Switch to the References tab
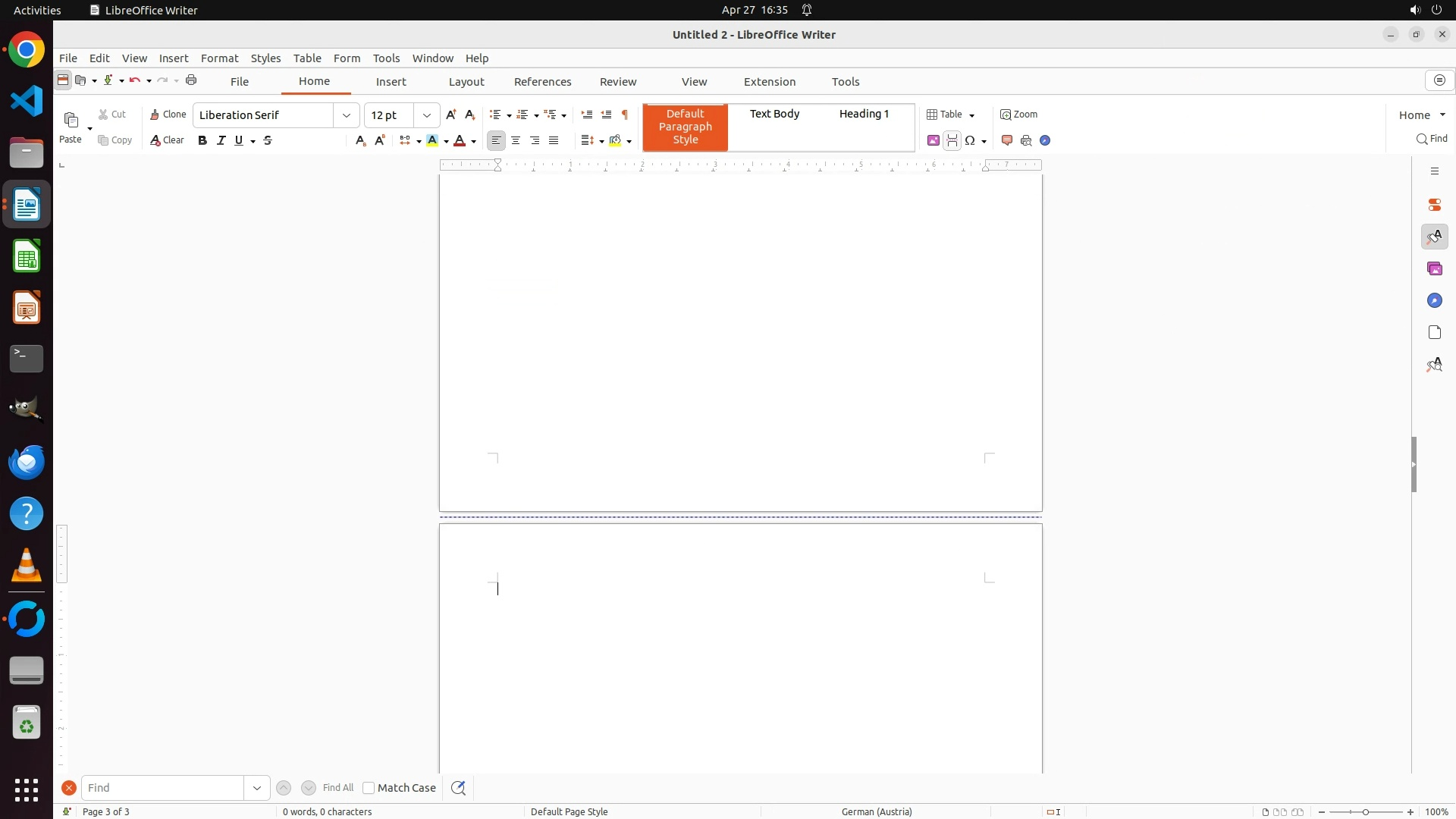Viewport: 1456px width, 819px height. tap(542, 82)
